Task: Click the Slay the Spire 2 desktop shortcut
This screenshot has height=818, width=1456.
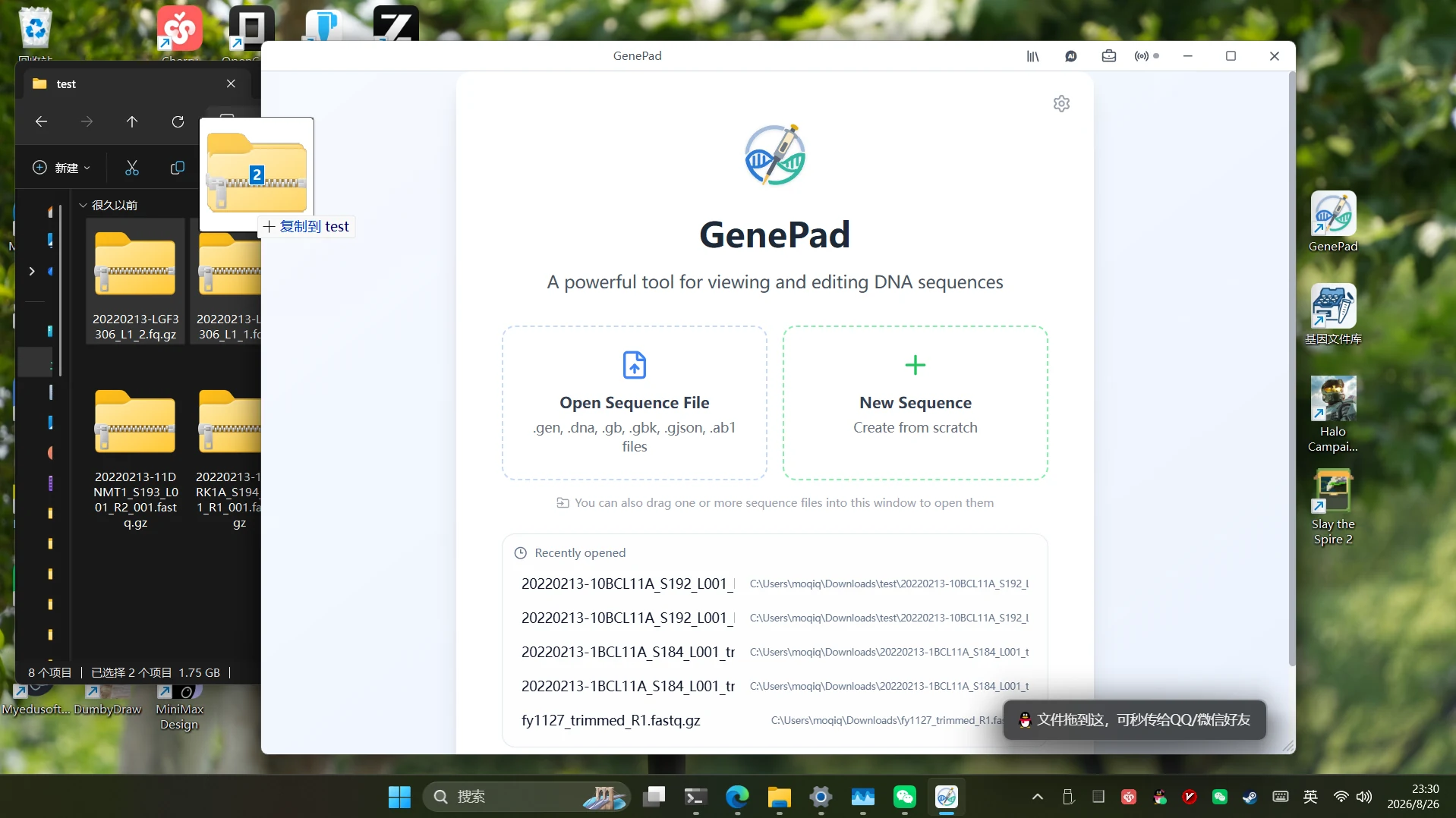Action: (x=1333, y=507)
